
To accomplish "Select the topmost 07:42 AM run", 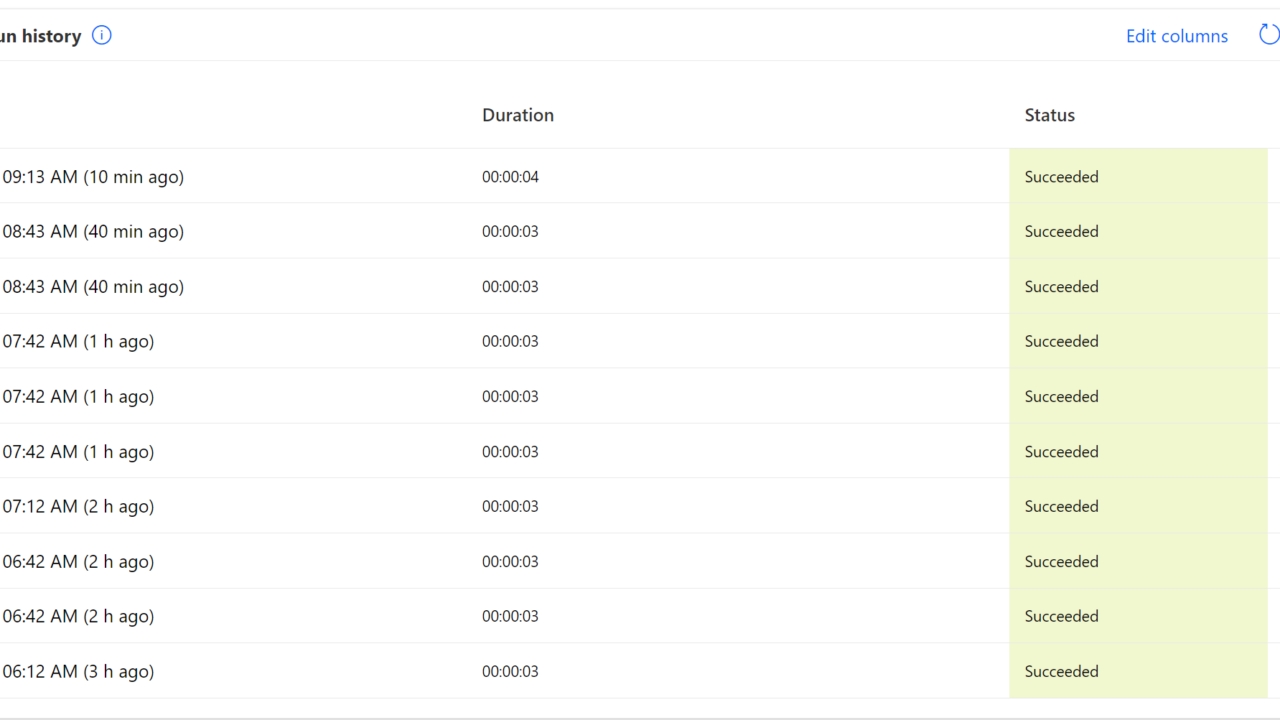I will pos(78,342).
